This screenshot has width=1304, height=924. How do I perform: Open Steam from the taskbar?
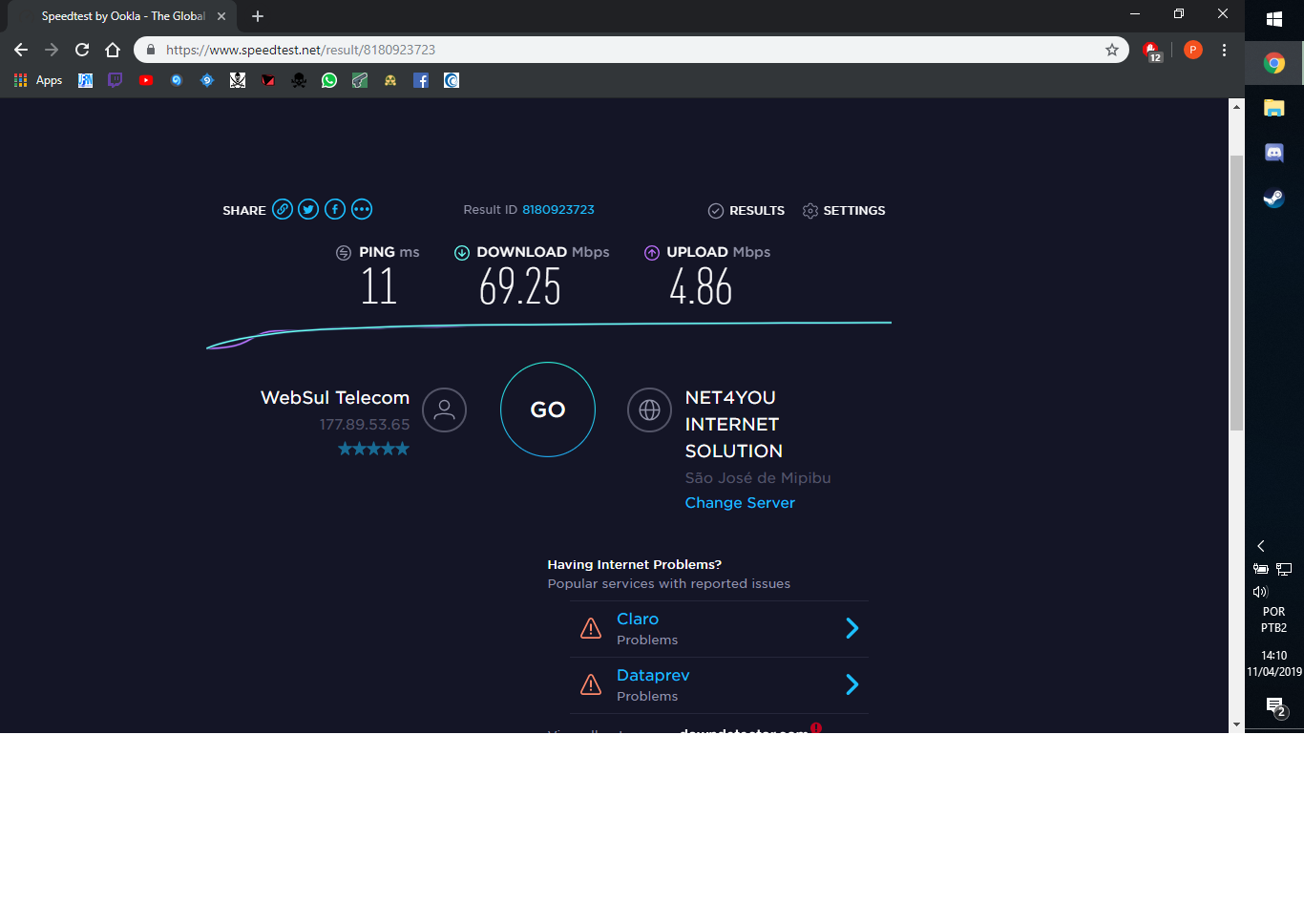click(1274, 198)
